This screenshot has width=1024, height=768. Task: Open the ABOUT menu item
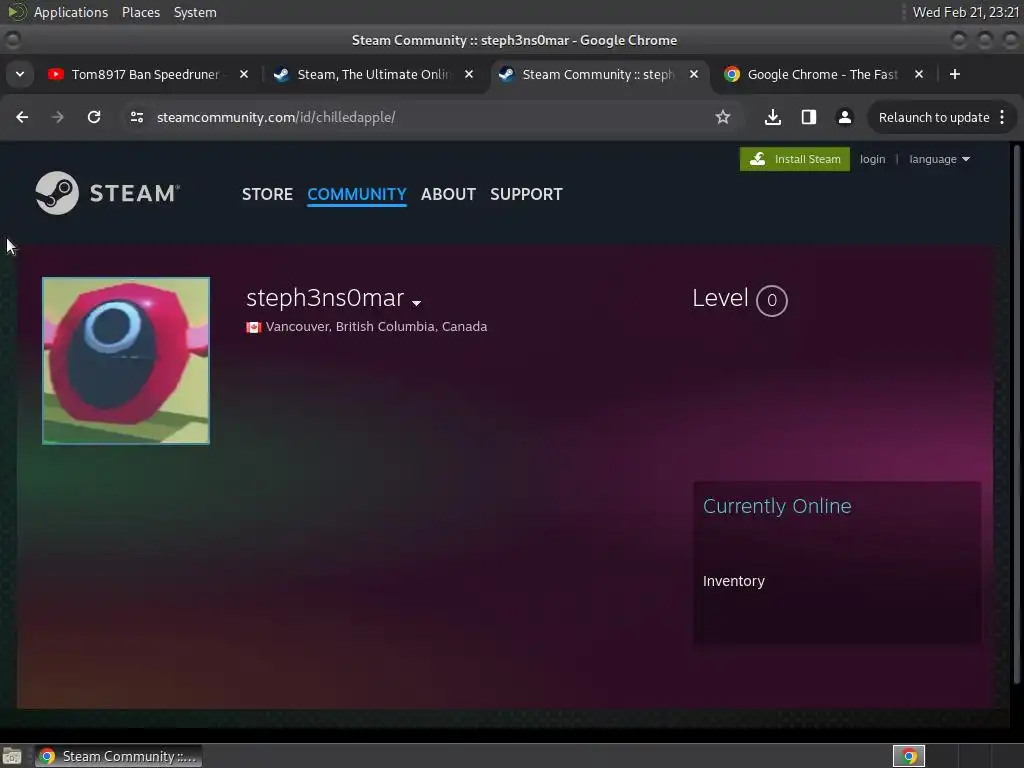448,194
